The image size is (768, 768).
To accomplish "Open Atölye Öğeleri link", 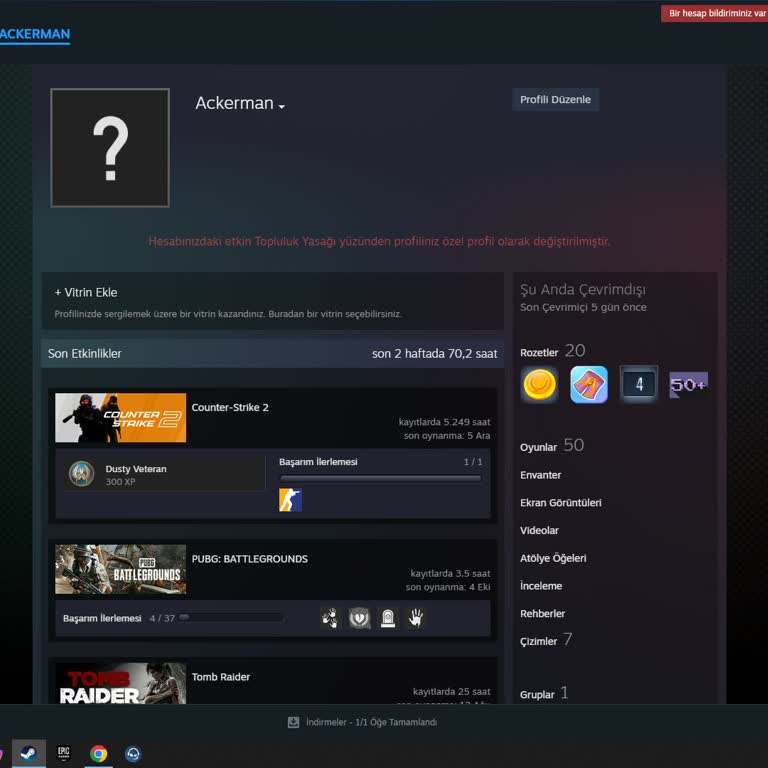I will (553, 558).
